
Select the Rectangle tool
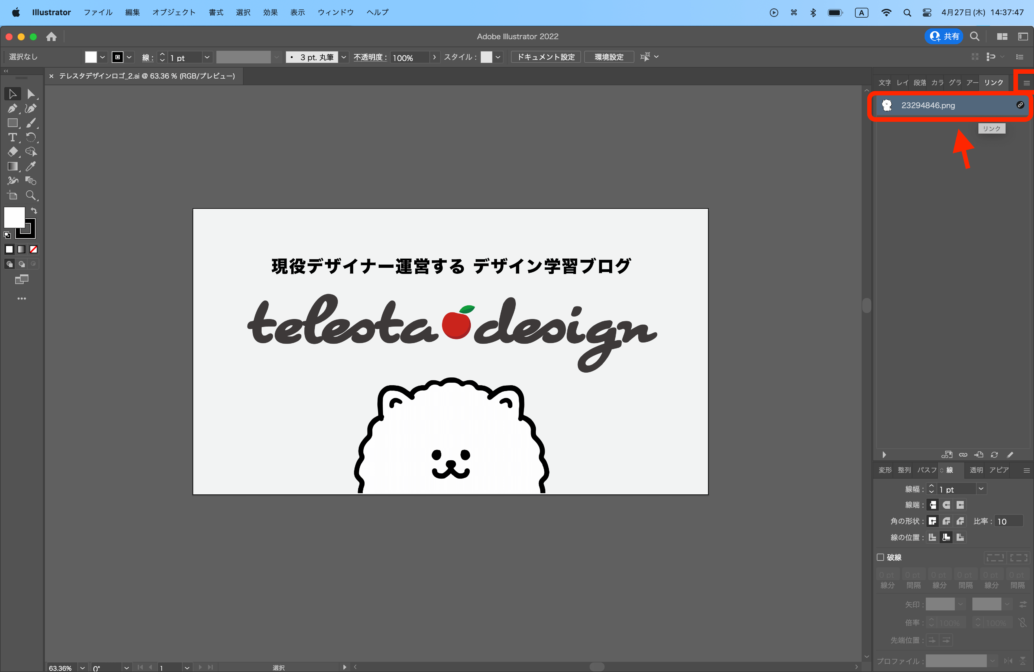click(12, 123)
